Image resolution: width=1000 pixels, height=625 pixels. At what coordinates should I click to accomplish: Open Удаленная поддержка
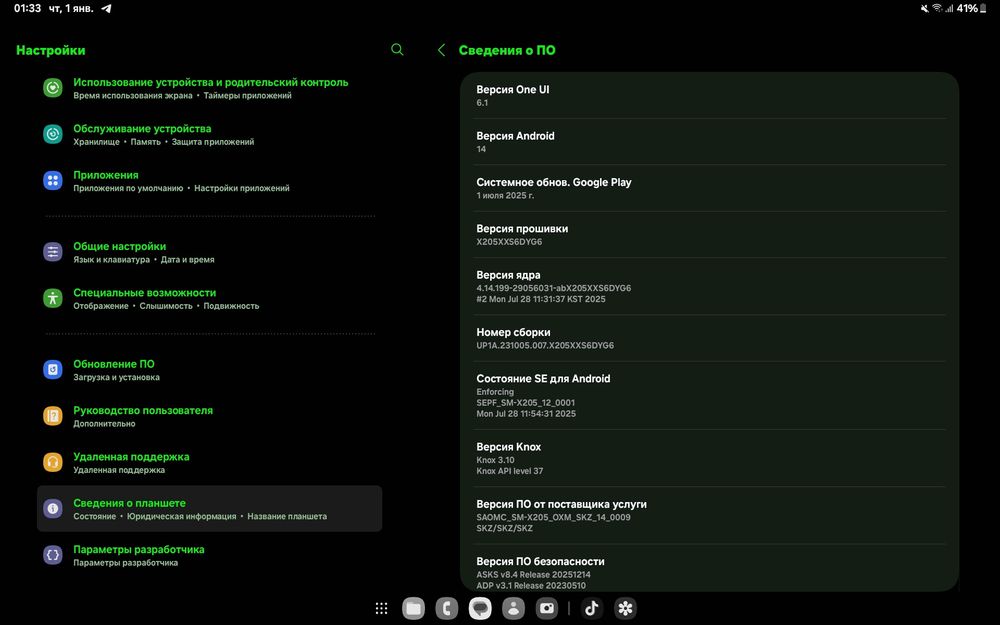(x=210, y=462)
